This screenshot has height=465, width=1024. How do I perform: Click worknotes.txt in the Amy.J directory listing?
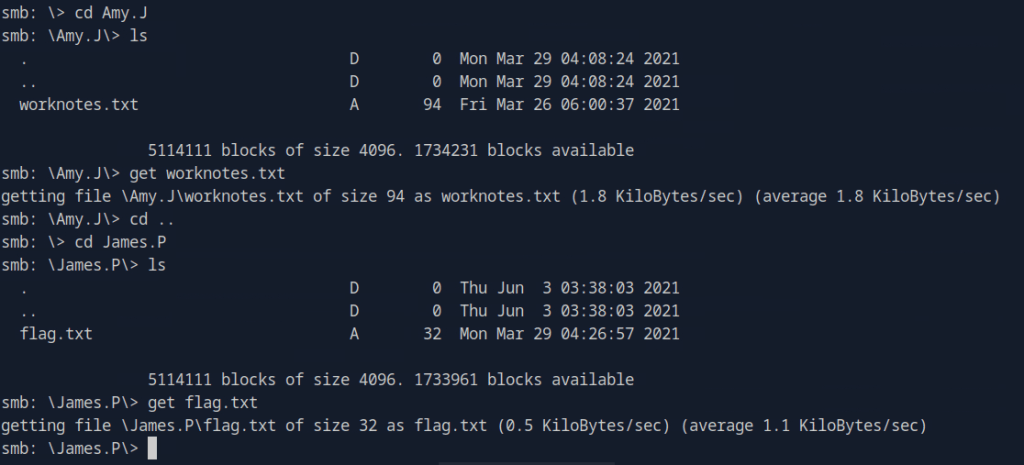pyautogui.click(x=79, y=104)
